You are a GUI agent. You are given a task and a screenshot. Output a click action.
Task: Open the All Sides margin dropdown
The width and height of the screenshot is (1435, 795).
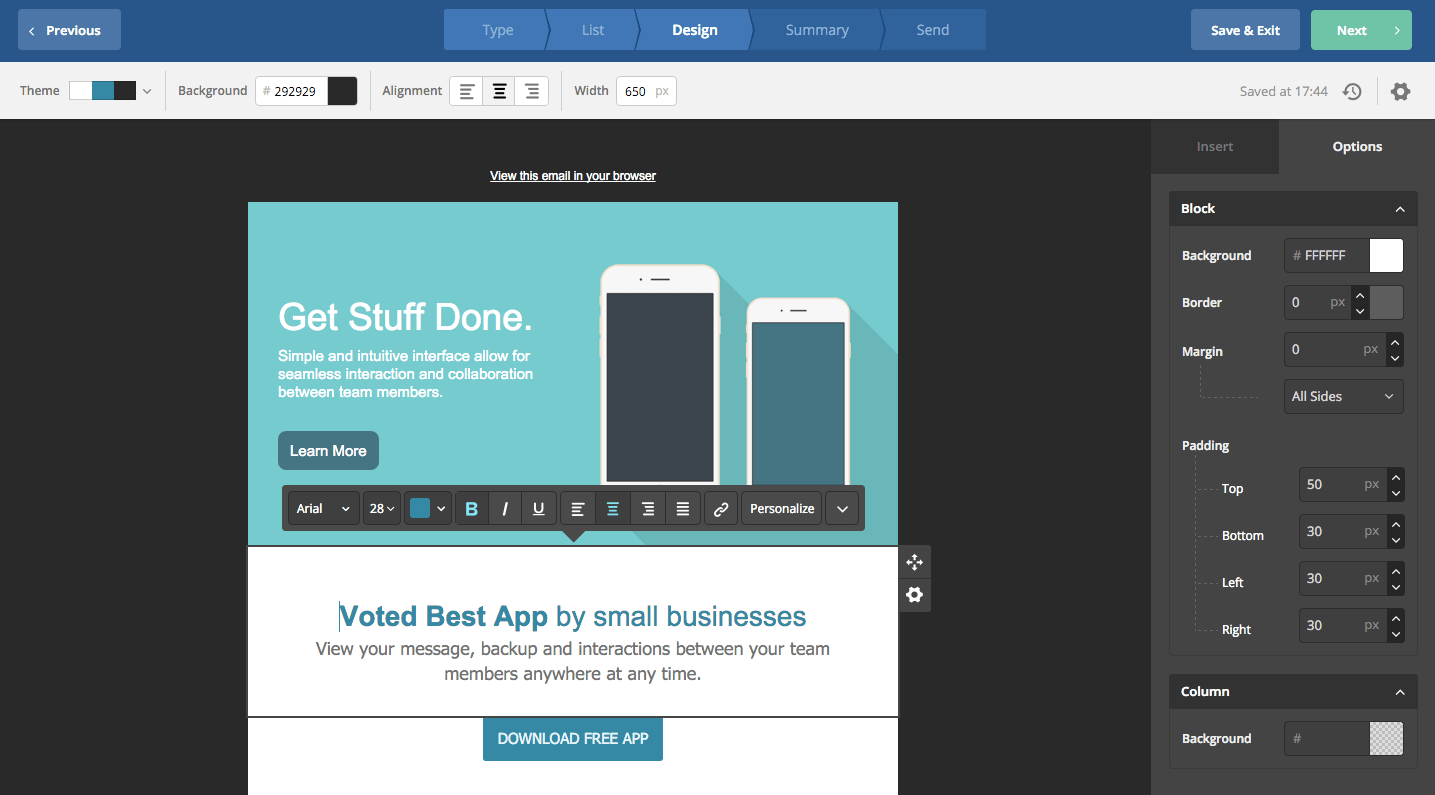pos(1343,396)
